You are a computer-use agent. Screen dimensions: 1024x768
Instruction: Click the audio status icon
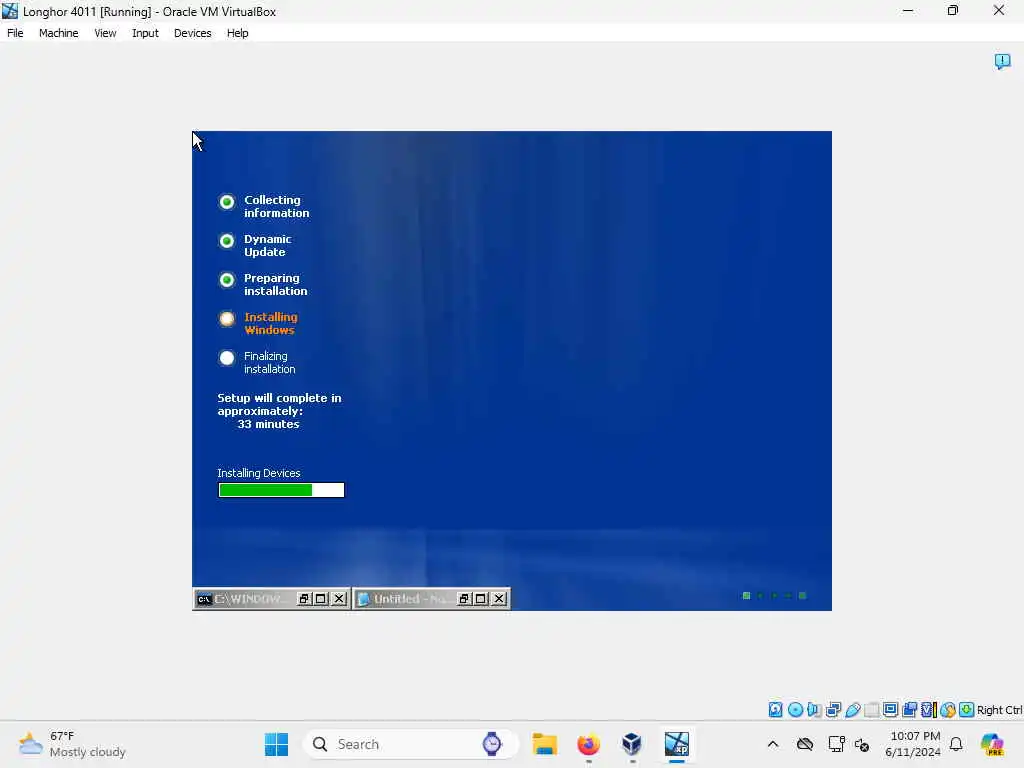pyautogui.click(x=814, y=709)
